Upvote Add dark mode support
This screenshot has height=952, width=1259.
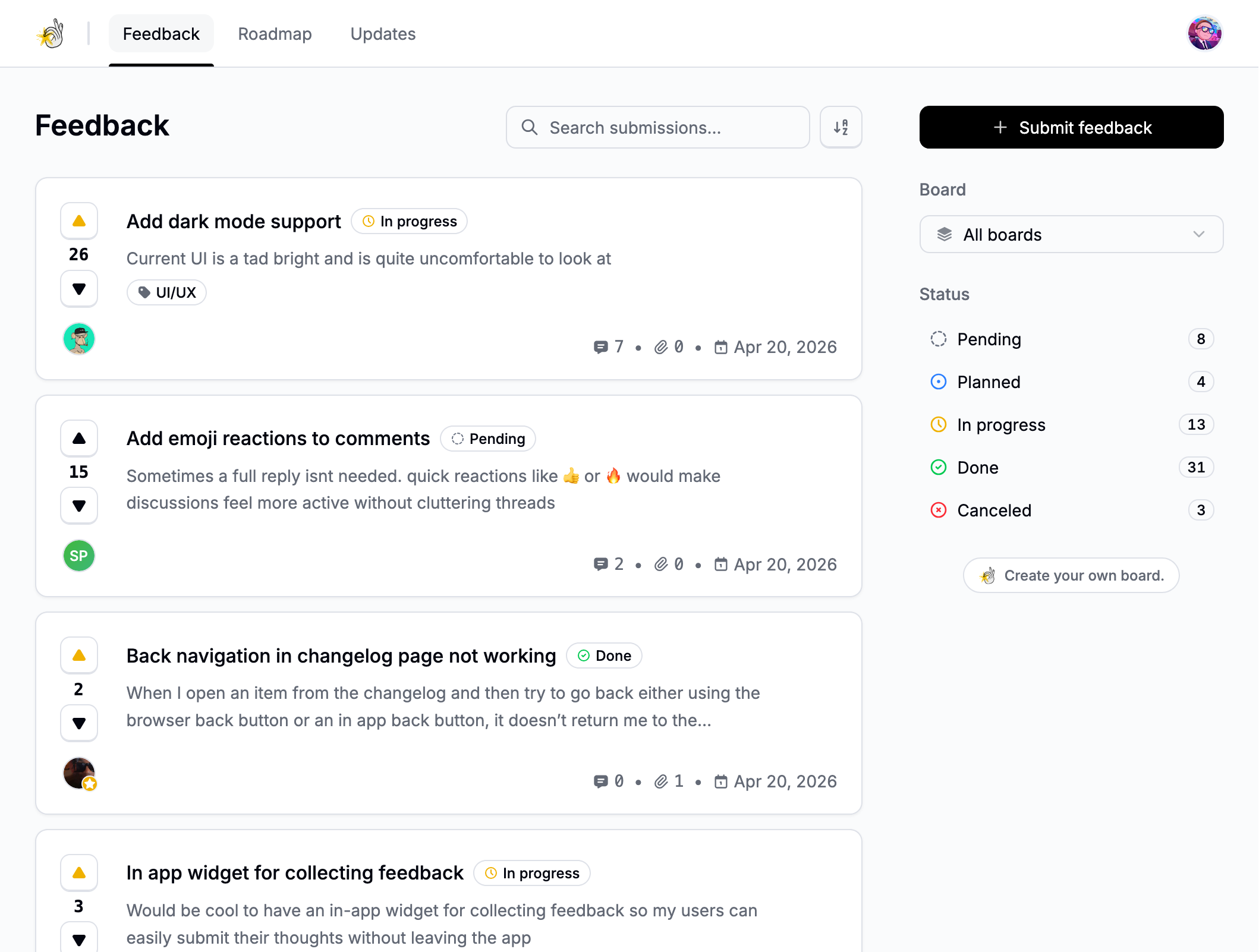[79, 221]
